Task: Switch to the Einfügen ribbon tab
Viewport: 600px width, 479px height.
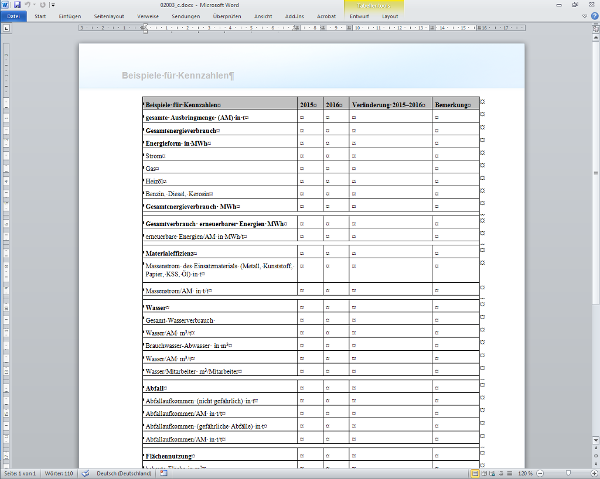Action: [70, 17]
